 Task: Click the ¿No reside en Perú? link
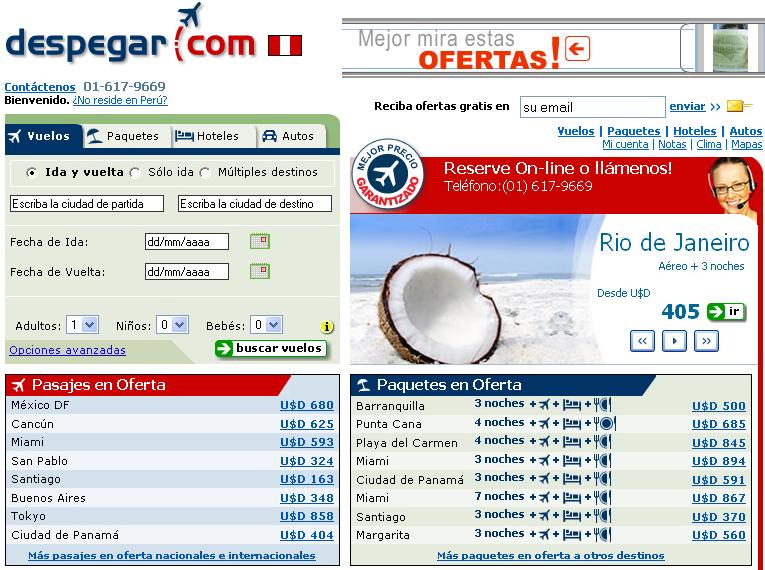[x=120, y=100]
